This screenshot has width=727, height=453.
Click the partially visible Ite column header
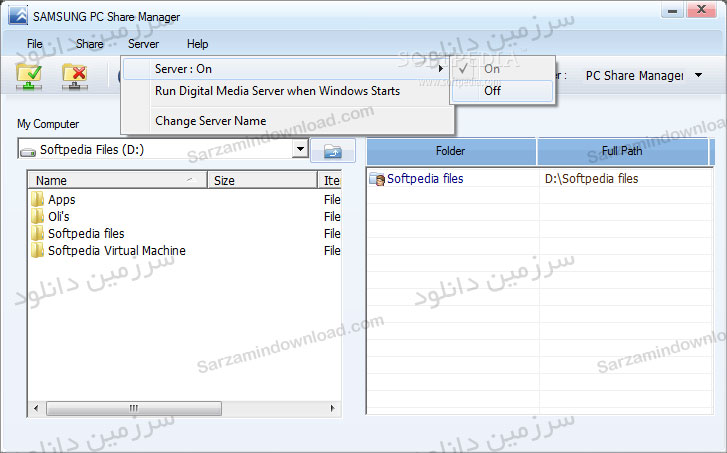[330, 180]
